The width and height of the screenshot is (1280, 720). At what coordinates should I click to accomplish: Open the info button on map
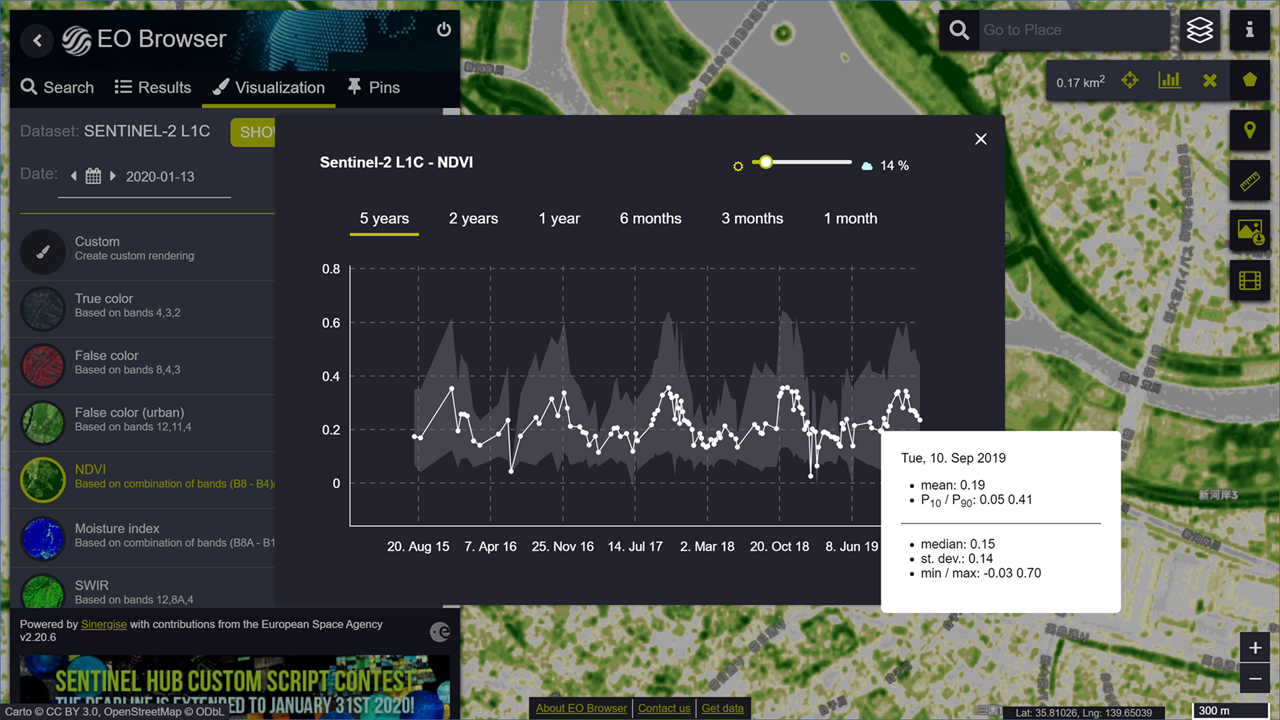point(1250,31)
